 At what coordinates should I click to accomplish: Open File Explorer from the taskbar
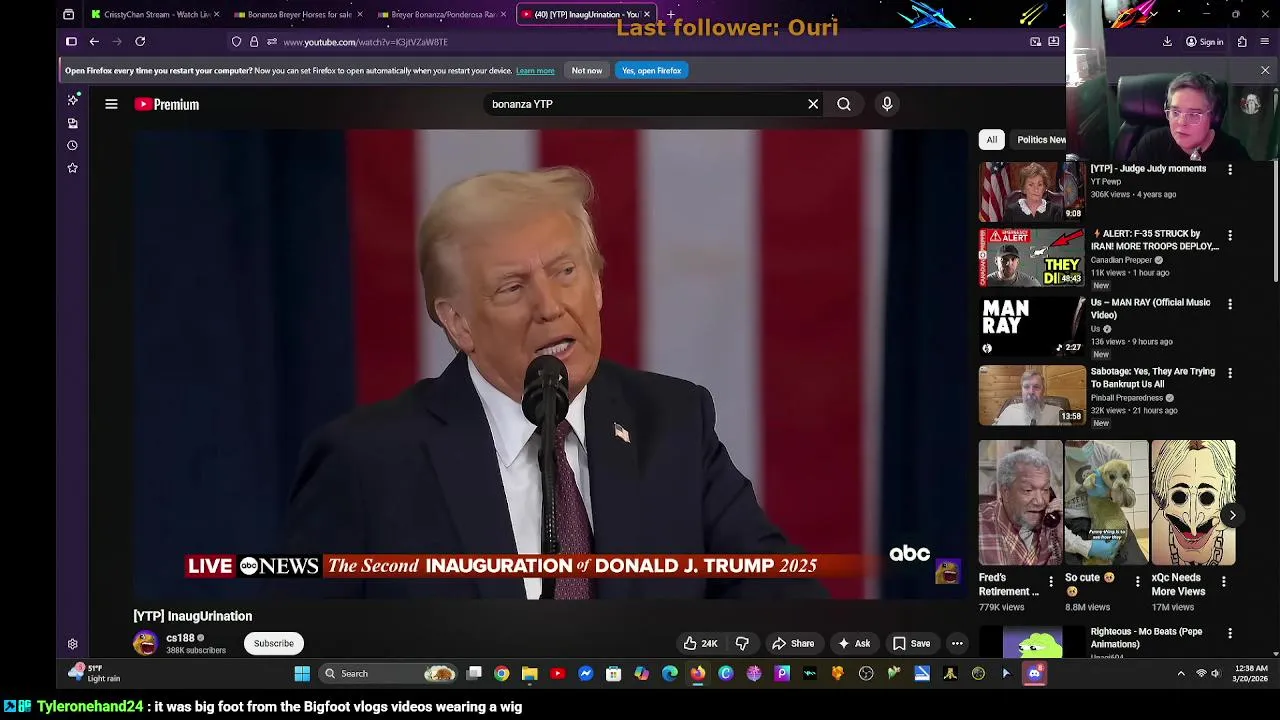point(529,673)
